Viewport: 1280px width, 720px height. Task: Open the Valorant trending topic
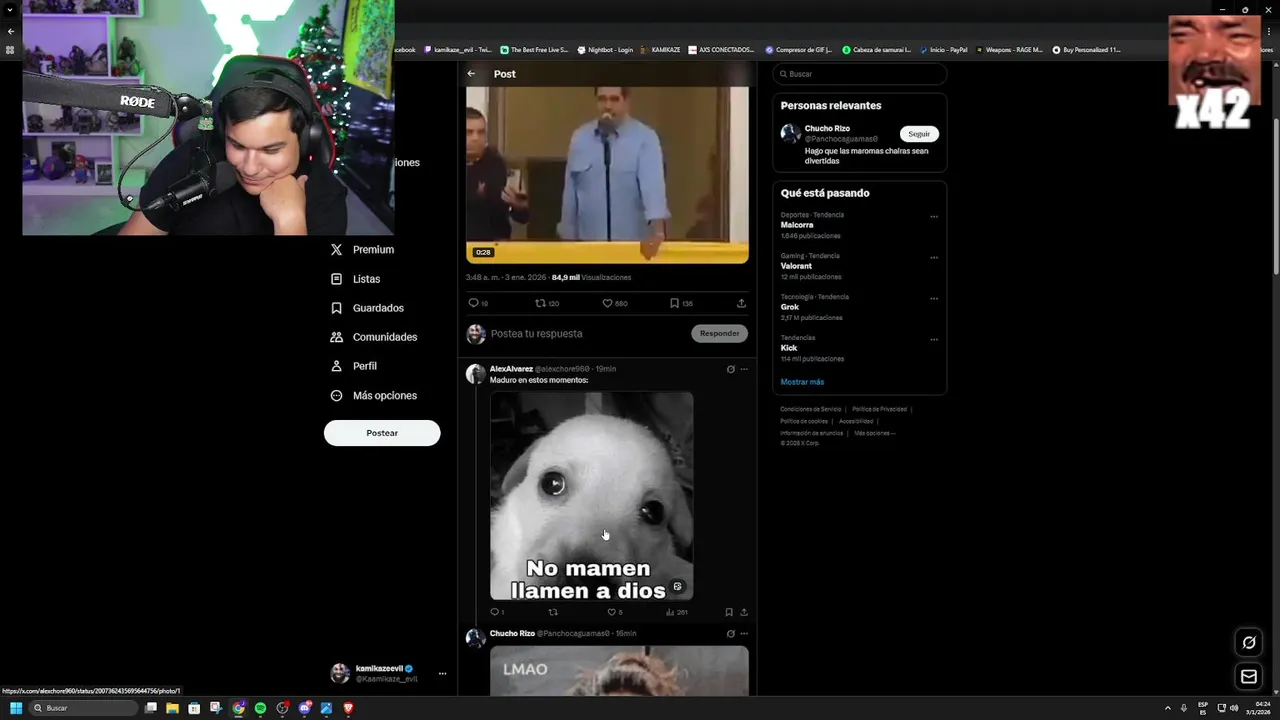(797, 266)
